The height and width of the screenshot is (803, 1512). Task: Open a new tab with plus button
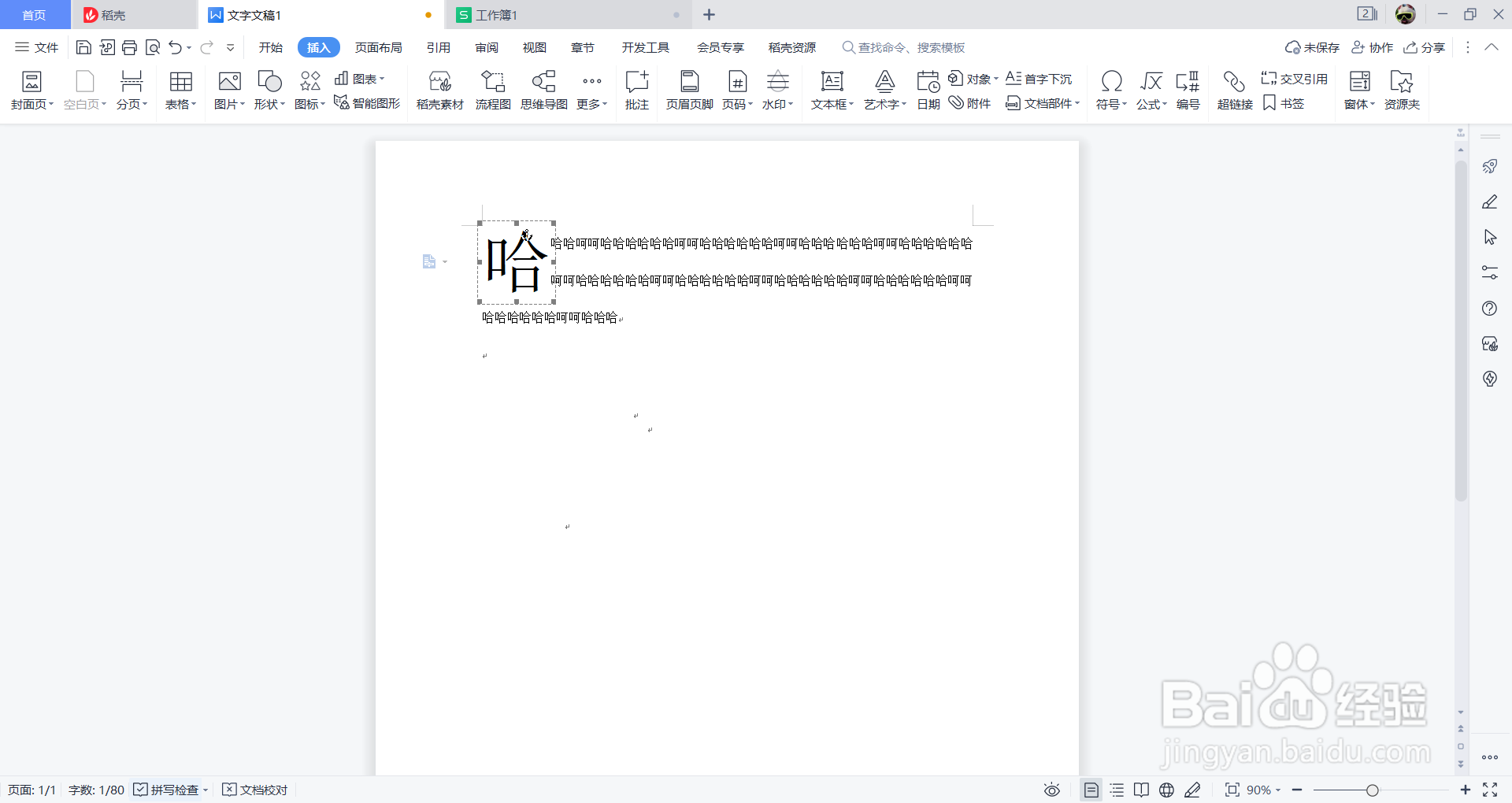(709, 15)
